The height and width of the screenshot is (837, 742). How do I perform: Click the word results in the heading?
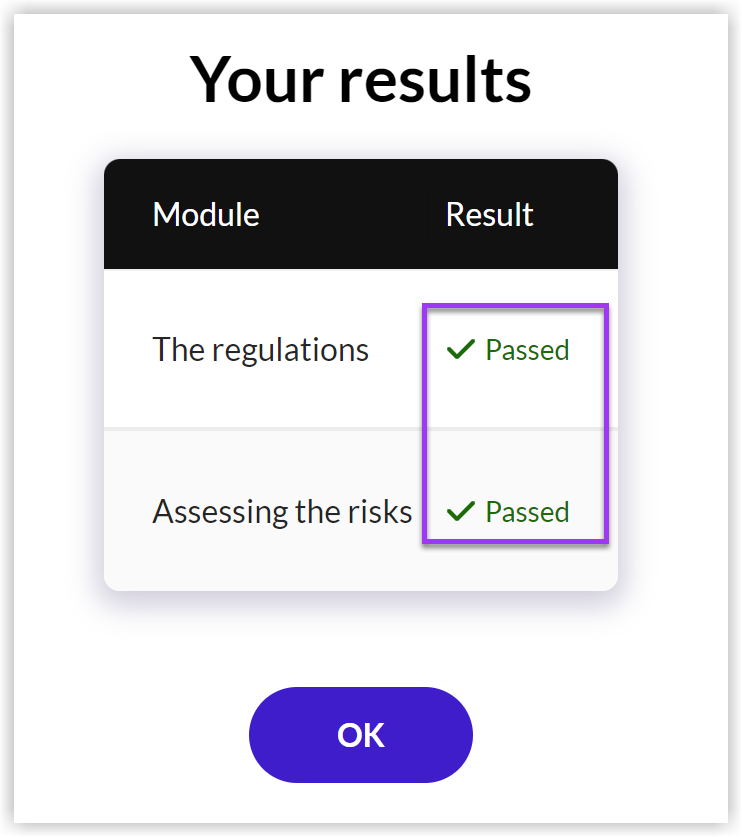click(x=434, y=79)
